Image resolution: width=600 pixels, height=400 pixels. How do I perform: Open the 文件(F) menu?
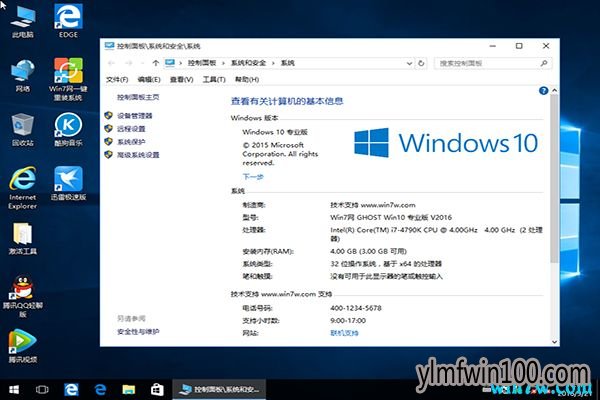[x=117, y=80]
